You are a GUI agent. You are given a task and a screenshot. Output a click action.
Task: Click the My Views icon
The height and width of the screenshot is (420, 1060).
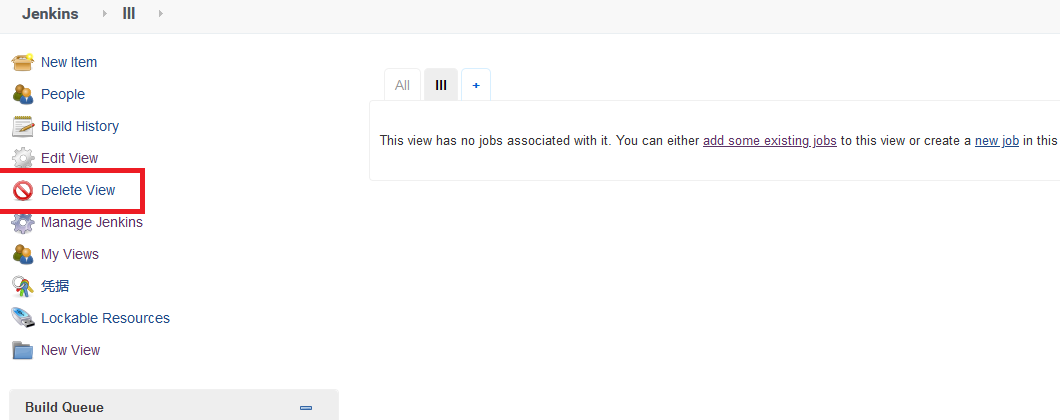point(22,254)
